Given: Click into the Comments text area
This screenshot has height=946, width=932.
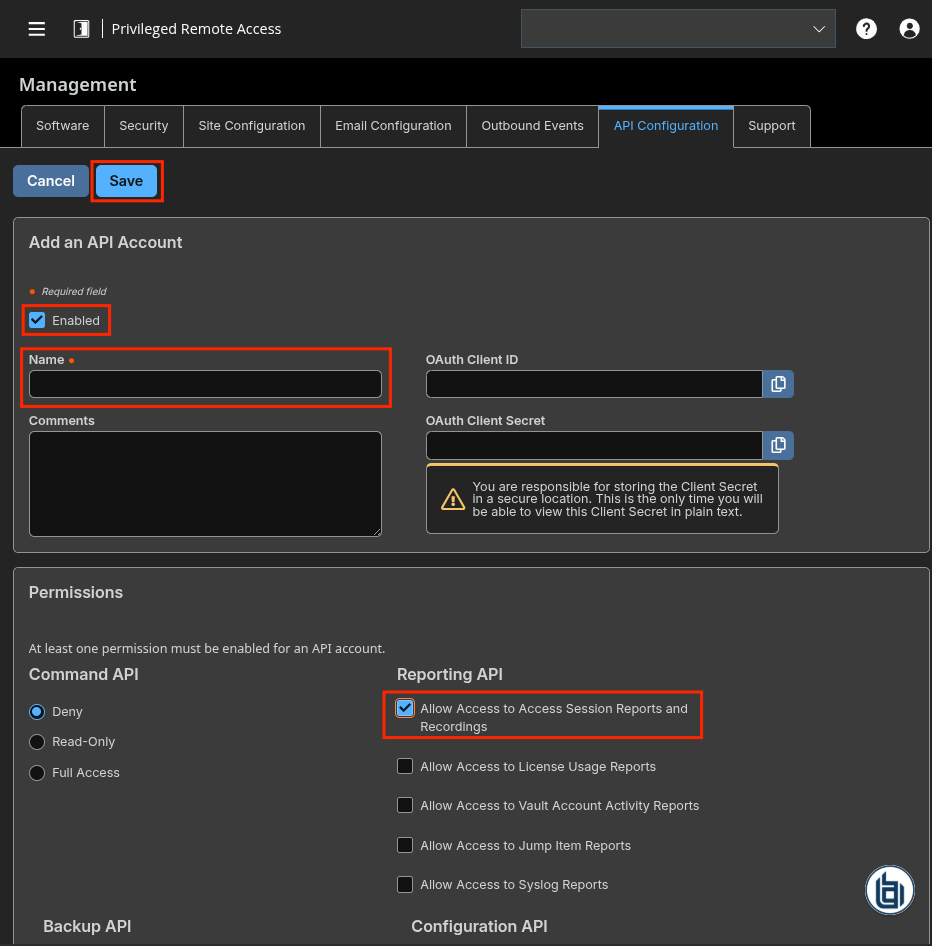Looking at the screenshot, I should (205, 484).
